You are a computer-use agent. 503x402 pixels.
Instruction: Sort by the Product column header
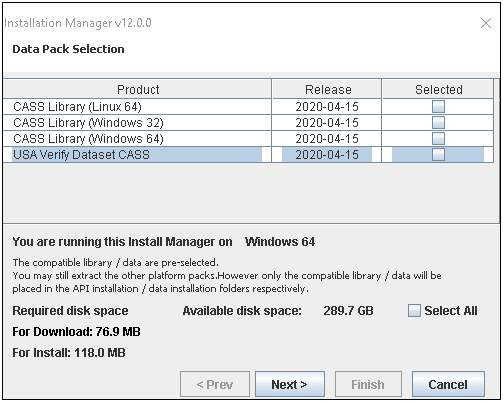point(138,89)
